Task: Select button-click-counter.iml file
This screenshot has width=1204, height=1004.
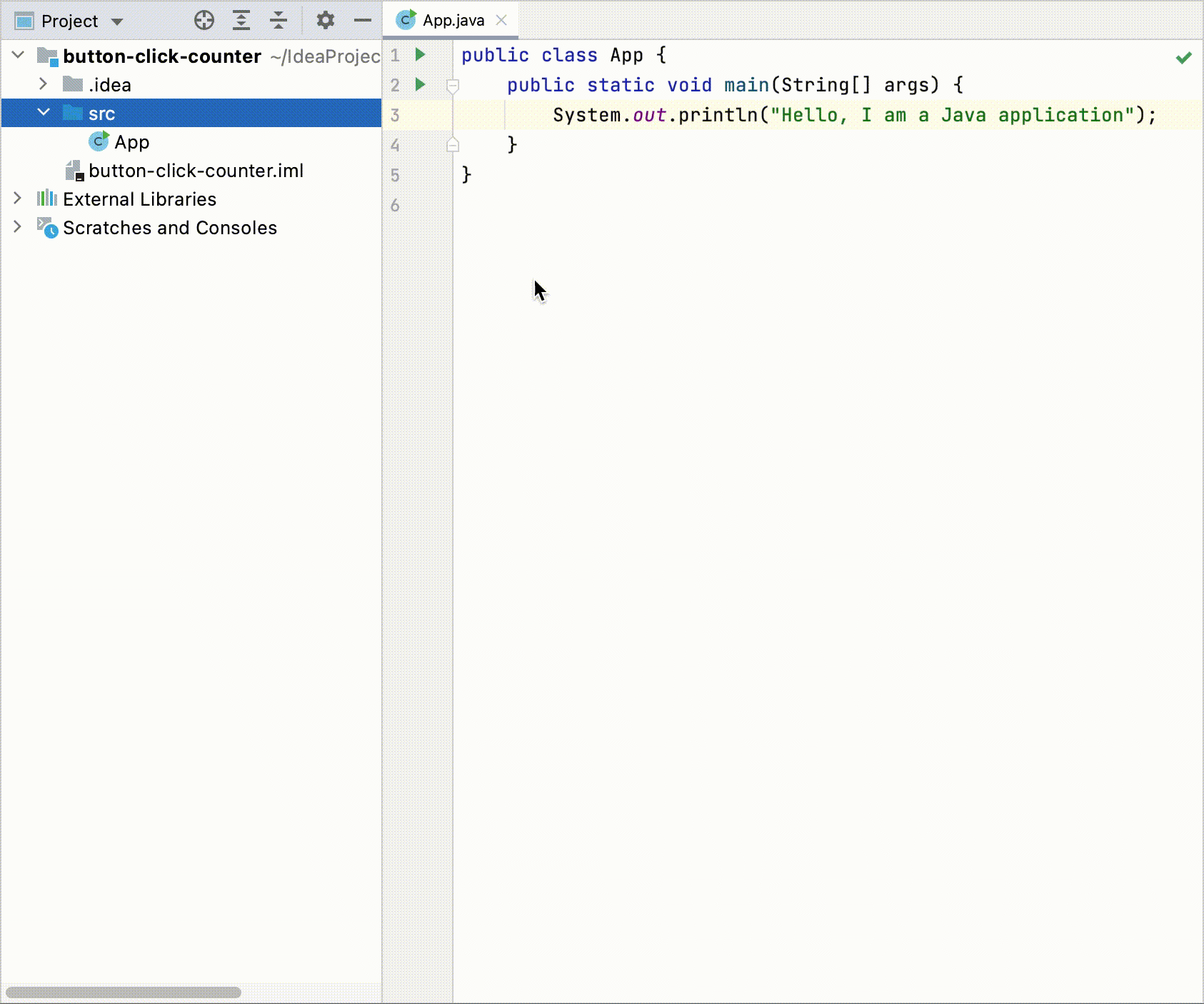Action: pyautogui.click(x=196, y=171)
